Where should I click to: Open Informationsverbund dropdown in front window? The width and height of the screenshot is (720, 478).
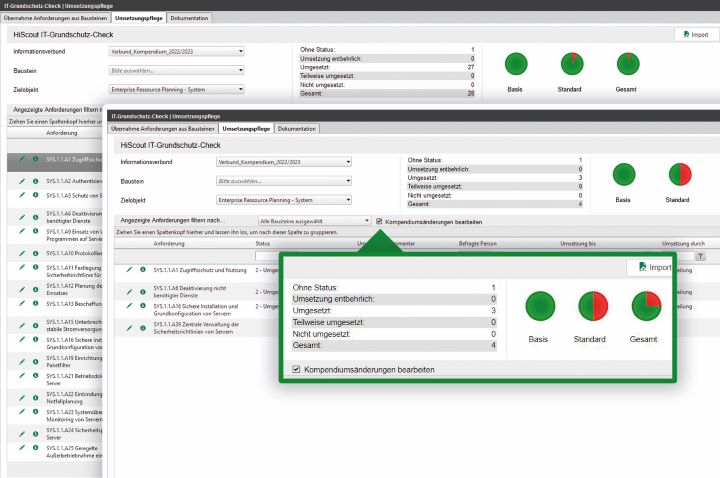tap(284, 162)
